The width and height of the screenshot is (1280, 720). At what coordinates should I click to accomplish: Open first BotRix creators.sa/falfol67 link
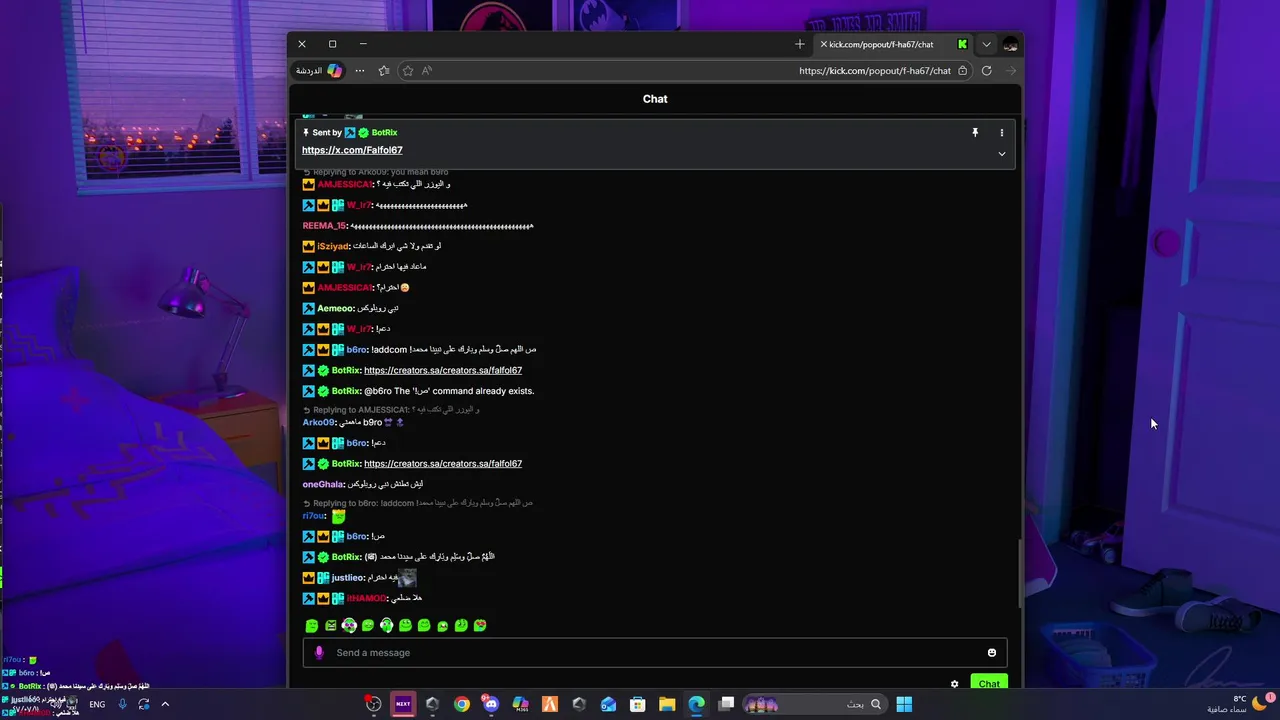(x=443, y=370)
